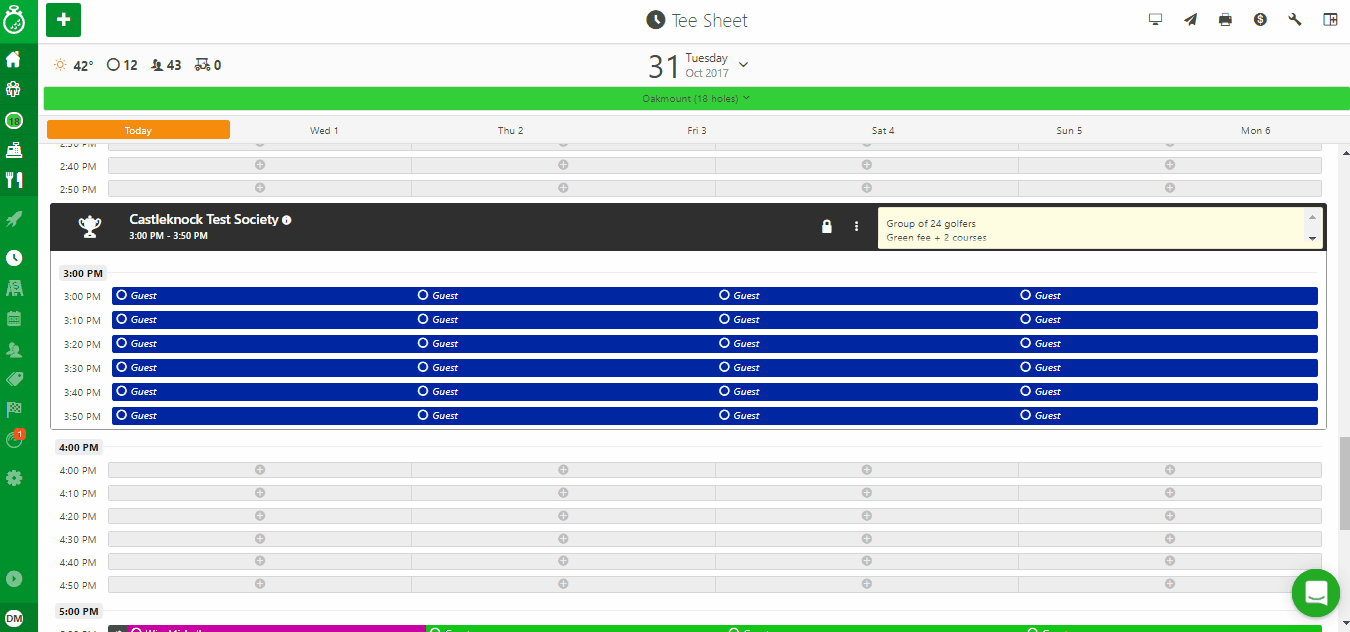Click check-in circle of first 3:50 PM guest
Viewport: 1350px width, 632px height.
click(x=121, y=415)
